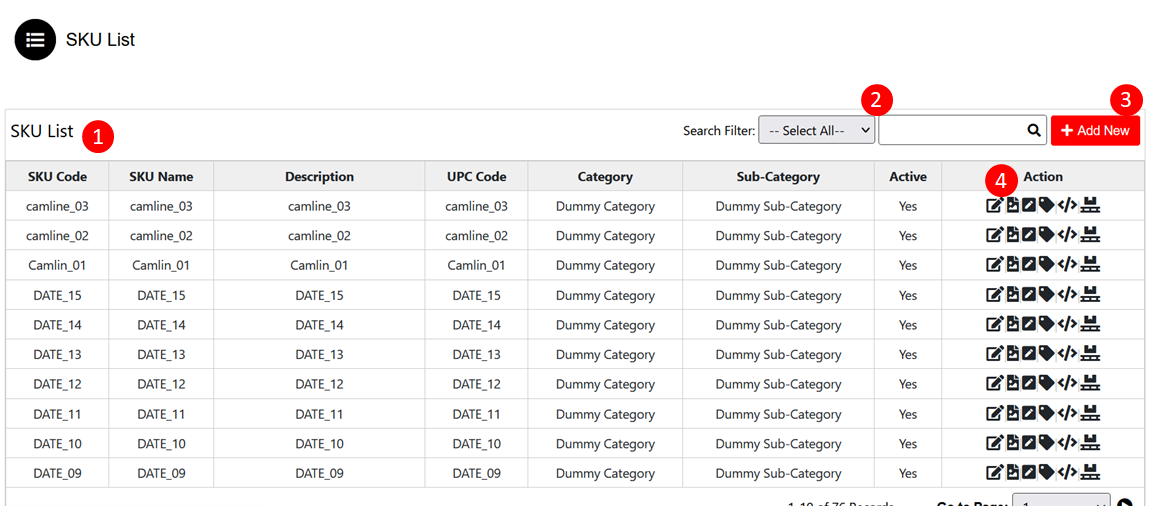This screenshot has width=1163, height=506.
Task: Click the code brackets icon for DATE_12
Action: pos(1067,384)
